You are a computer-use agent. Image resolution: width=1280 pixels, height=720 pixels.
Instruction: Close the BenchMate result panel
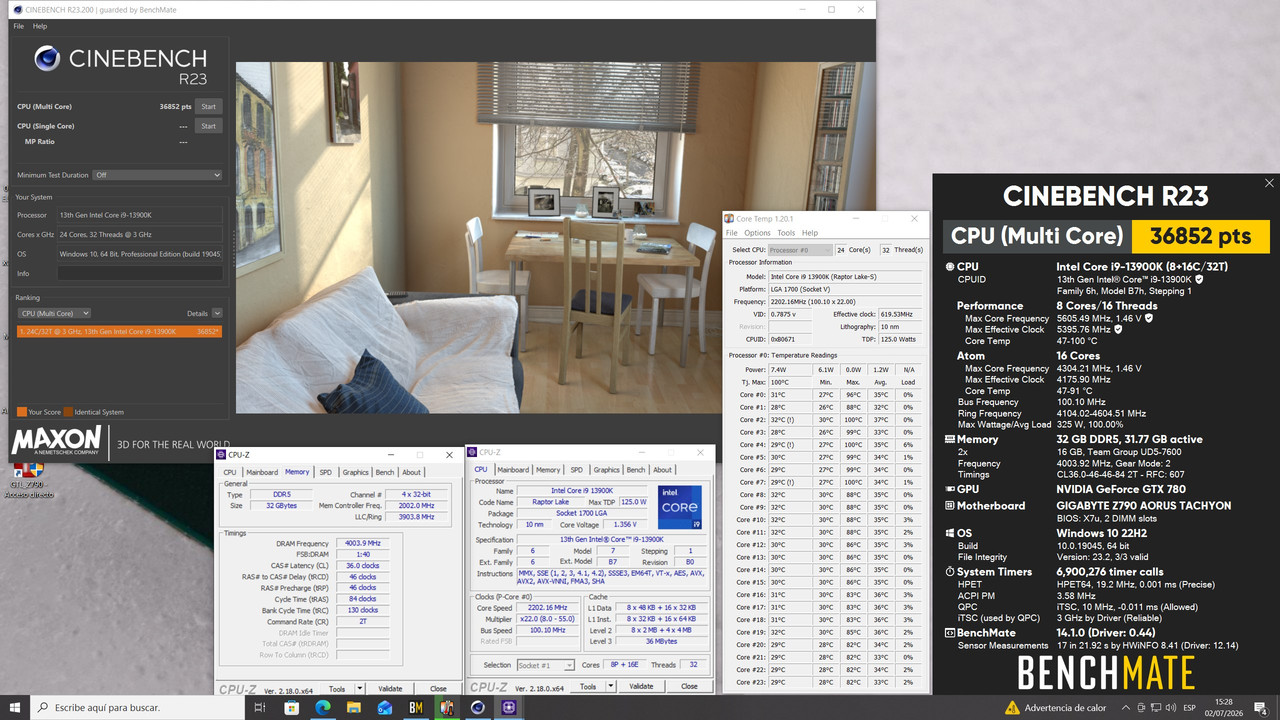click(1269, 183)
